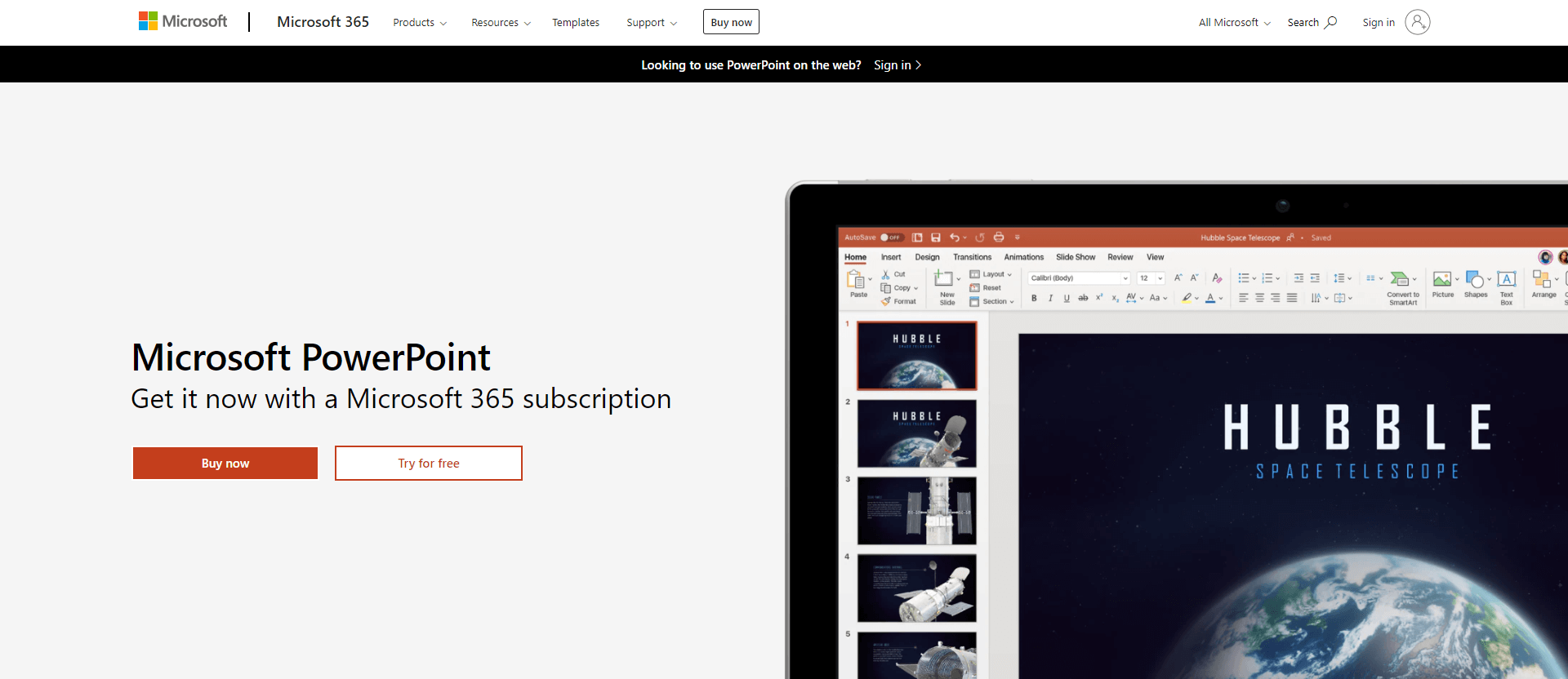Click the Sign in text in header

1379,22
